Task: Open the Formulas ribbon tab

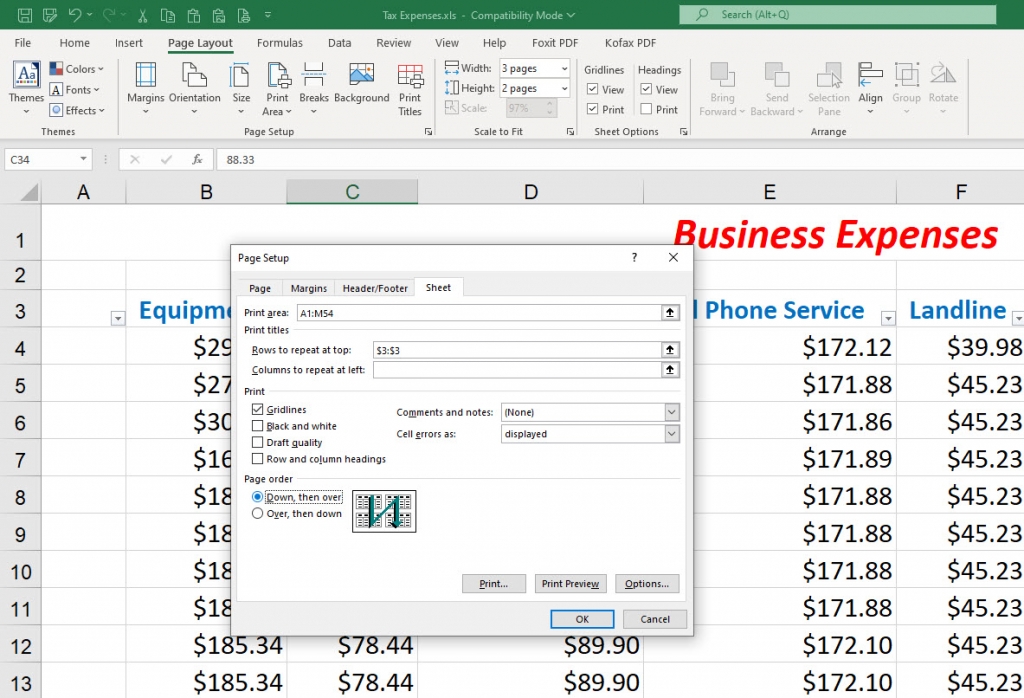Action: click(279, 42)
